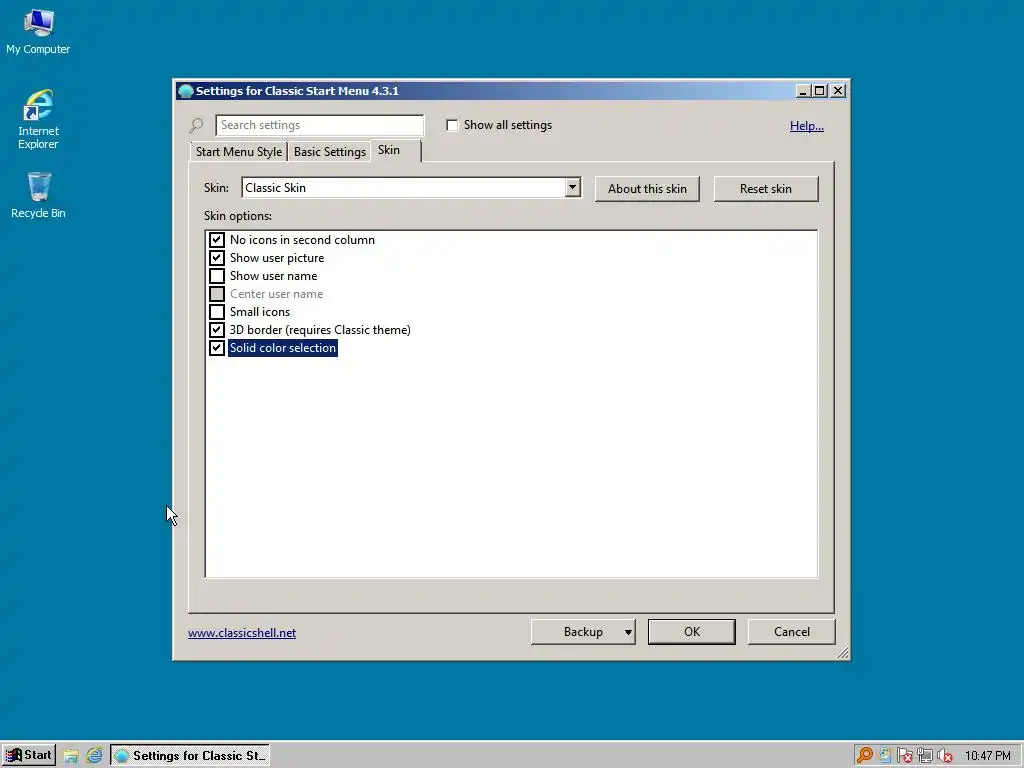
Task: Open the Skin dropdown arrow
Action: point(573,187)
